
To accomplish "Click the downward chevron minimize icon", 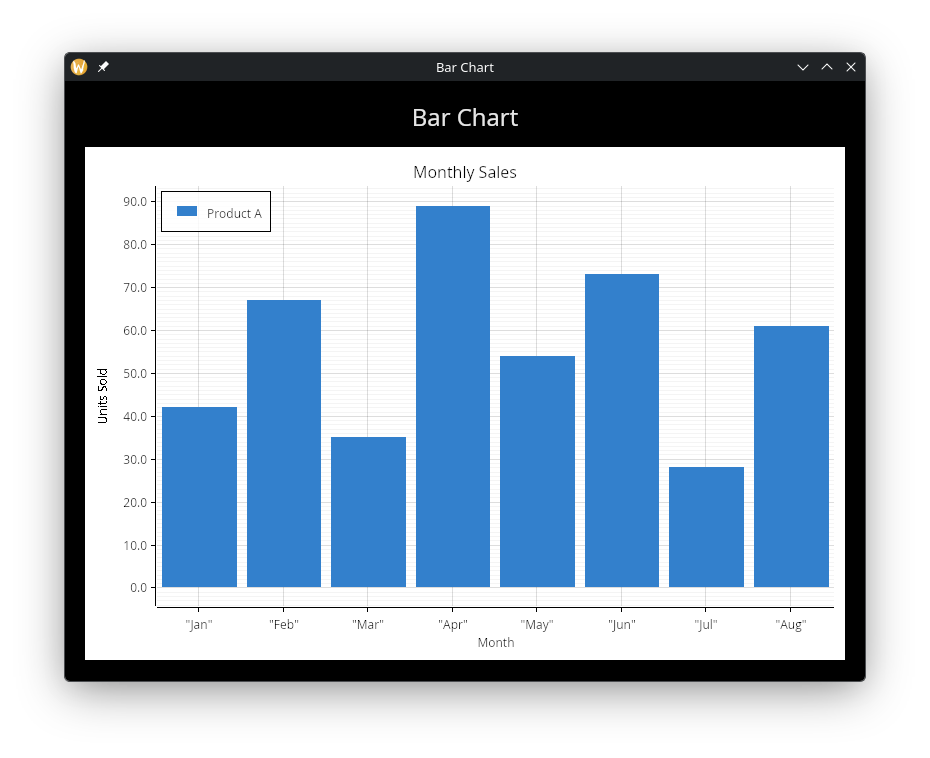I will point(803,67).
